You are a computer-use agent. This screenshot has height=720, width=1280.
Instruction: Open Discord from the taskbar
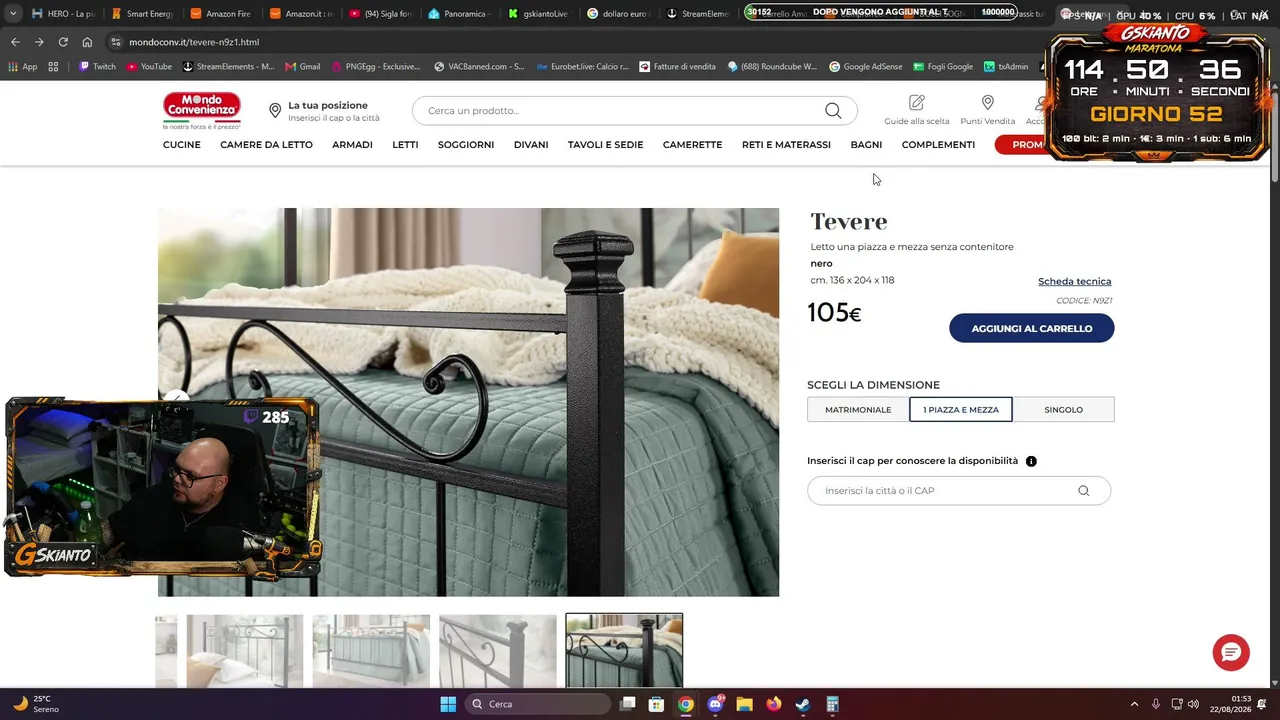715,704
